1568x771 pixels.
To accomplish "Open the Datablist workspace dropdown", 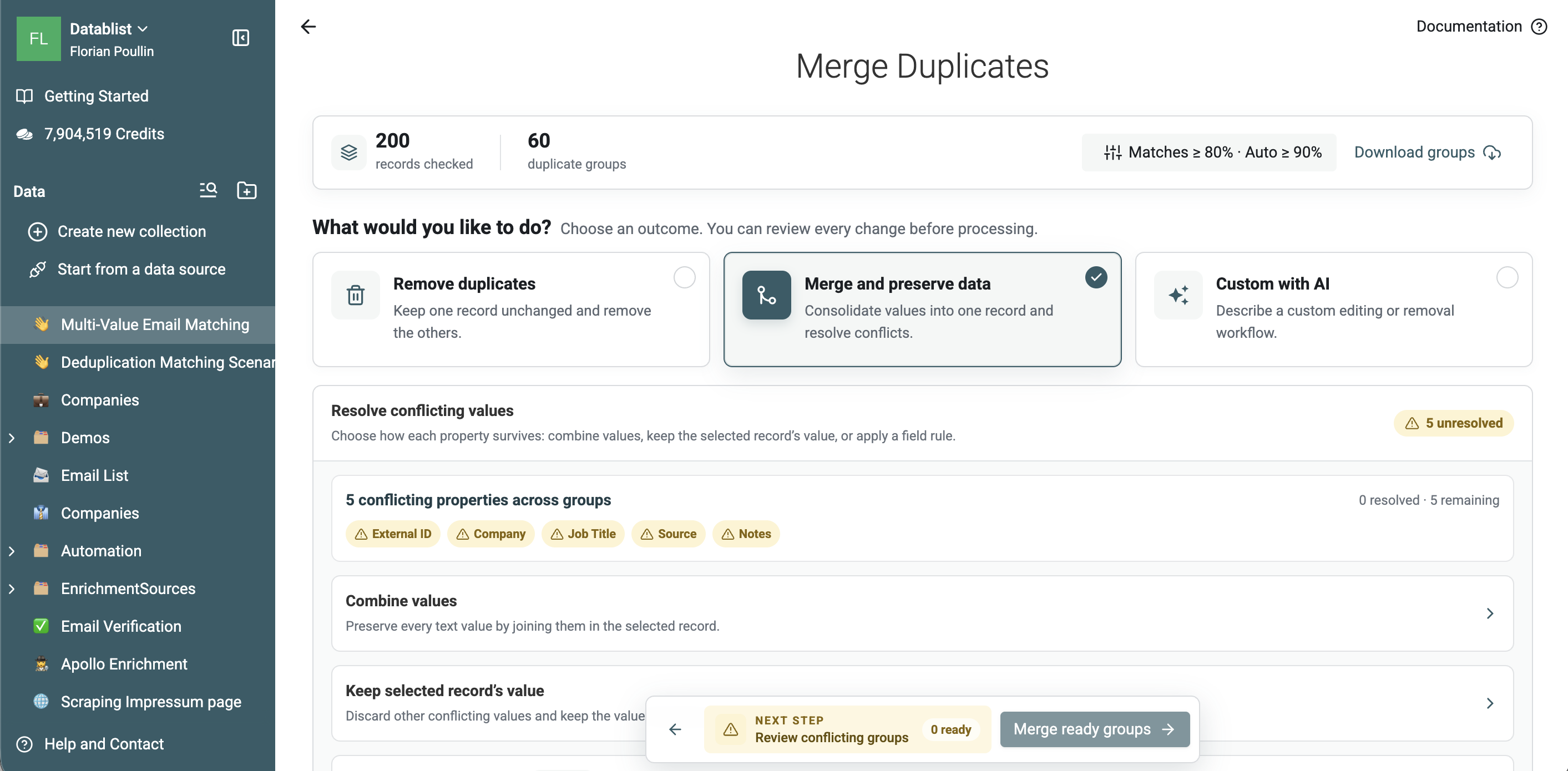I will pos(109,29).
